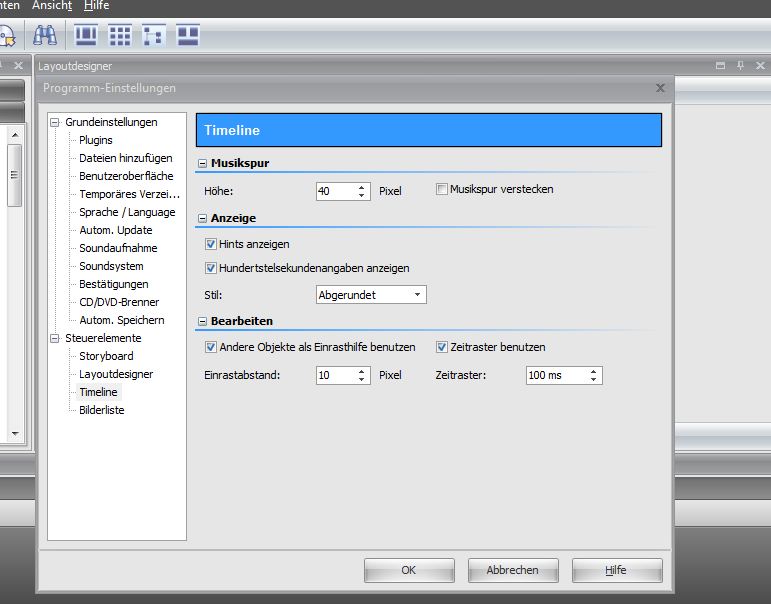Viewport: 771px width, 604px height.
Task: Click the CD disc icon in toolbar
Action: (6, 38)
